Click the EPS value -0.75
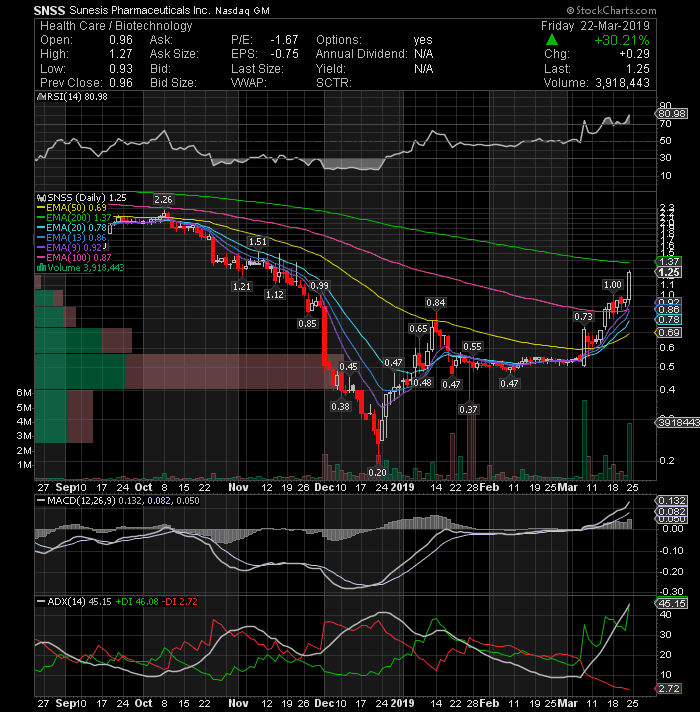The width and height of the screenshot is (700, 712). [x=284, y=54]
